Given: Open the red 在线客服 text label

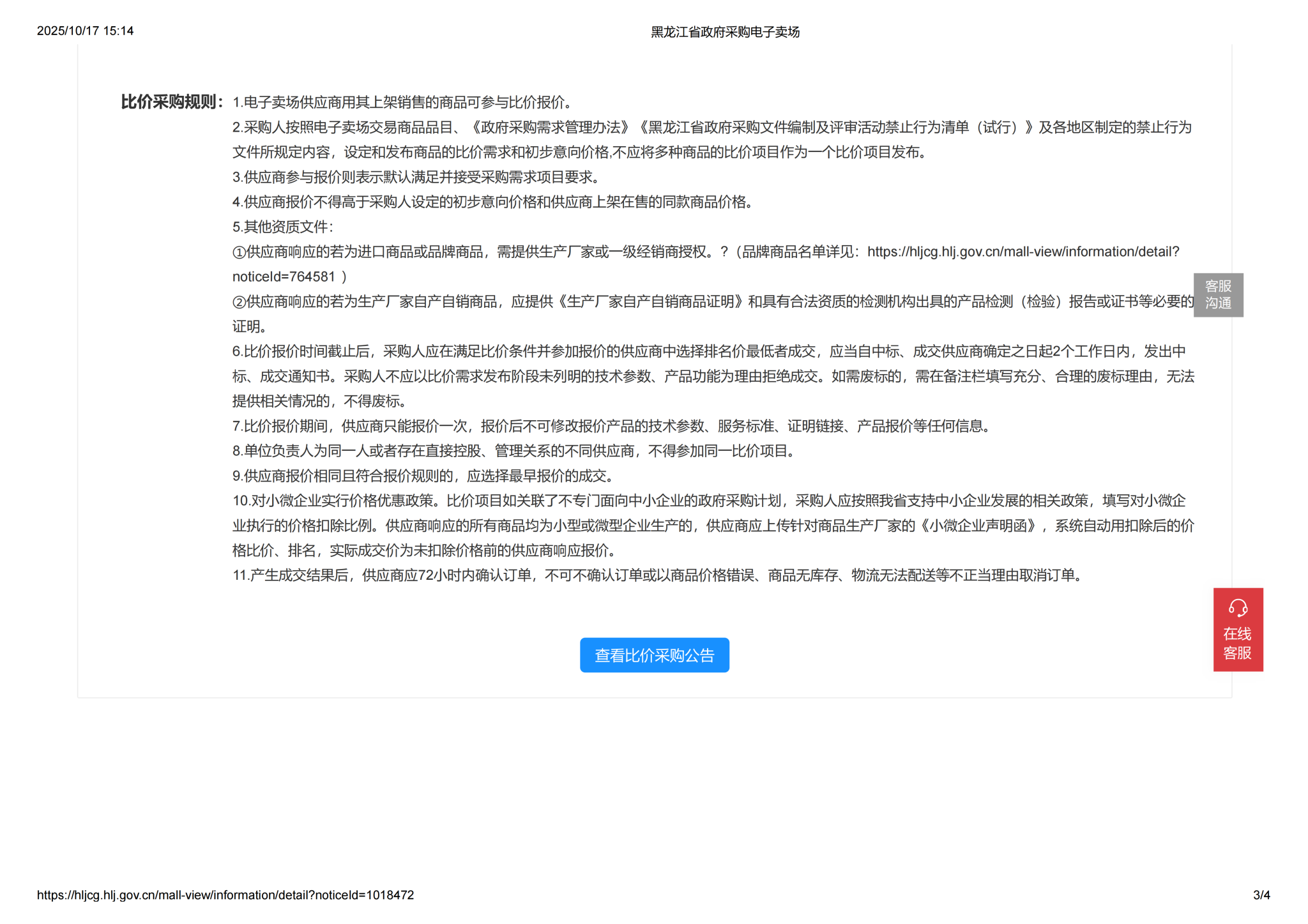Looking at the screenshot, I should 1237,643.
